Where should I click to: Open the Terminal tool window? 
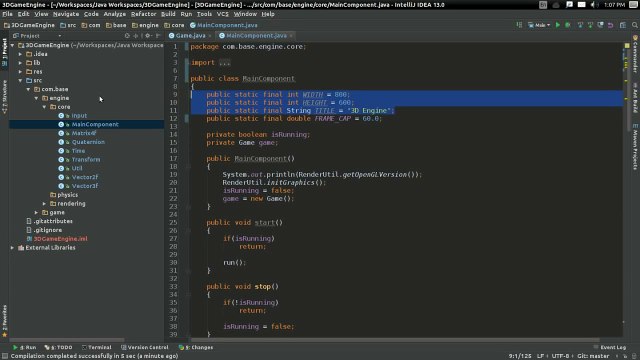pos(96,347)
